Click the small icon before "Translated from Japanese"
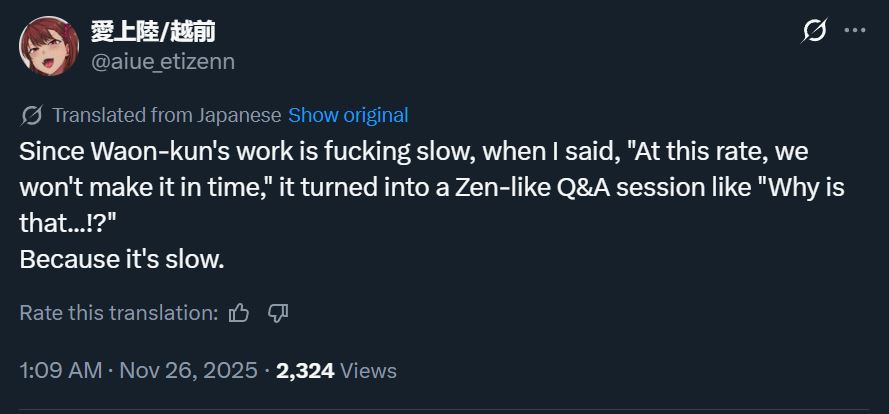 [32, 116]
